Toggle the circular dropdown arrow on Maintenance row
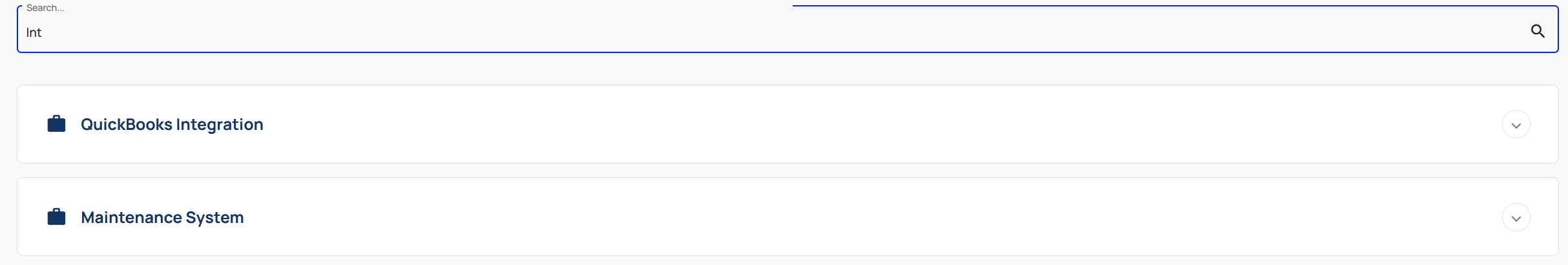Viewport: 1568px width, 265px height. coord(1516,218)
